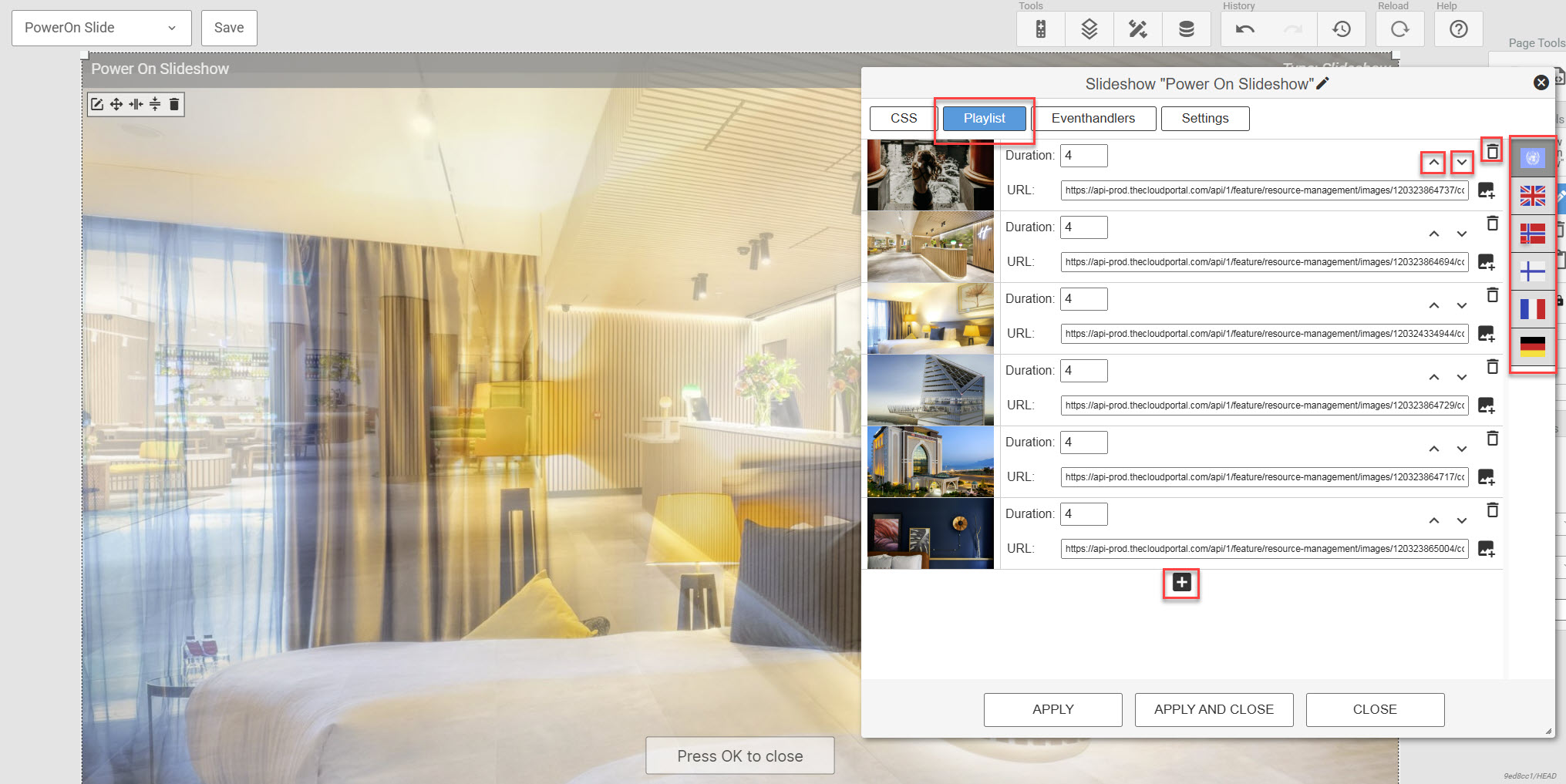Select the edit pencil icon on the slideshow
The image size is (1566, 784).
tap(1323, 83)
